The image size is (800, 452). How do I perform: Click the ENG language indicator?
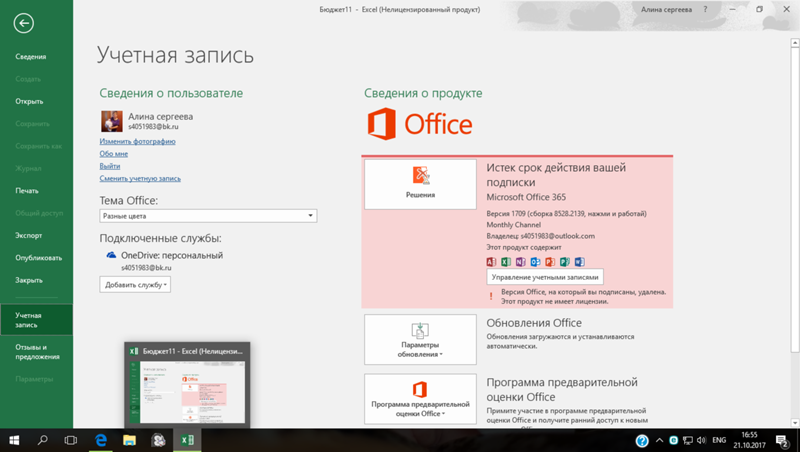pyautogui.click(x=719, y=440)
